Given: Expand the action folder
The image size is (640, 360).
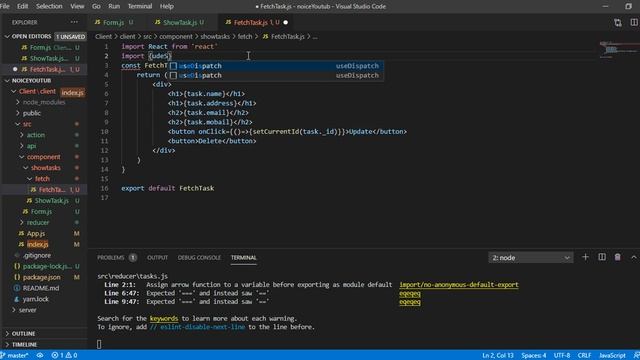Looking at the screenshot, I should [x=22, y=135].
